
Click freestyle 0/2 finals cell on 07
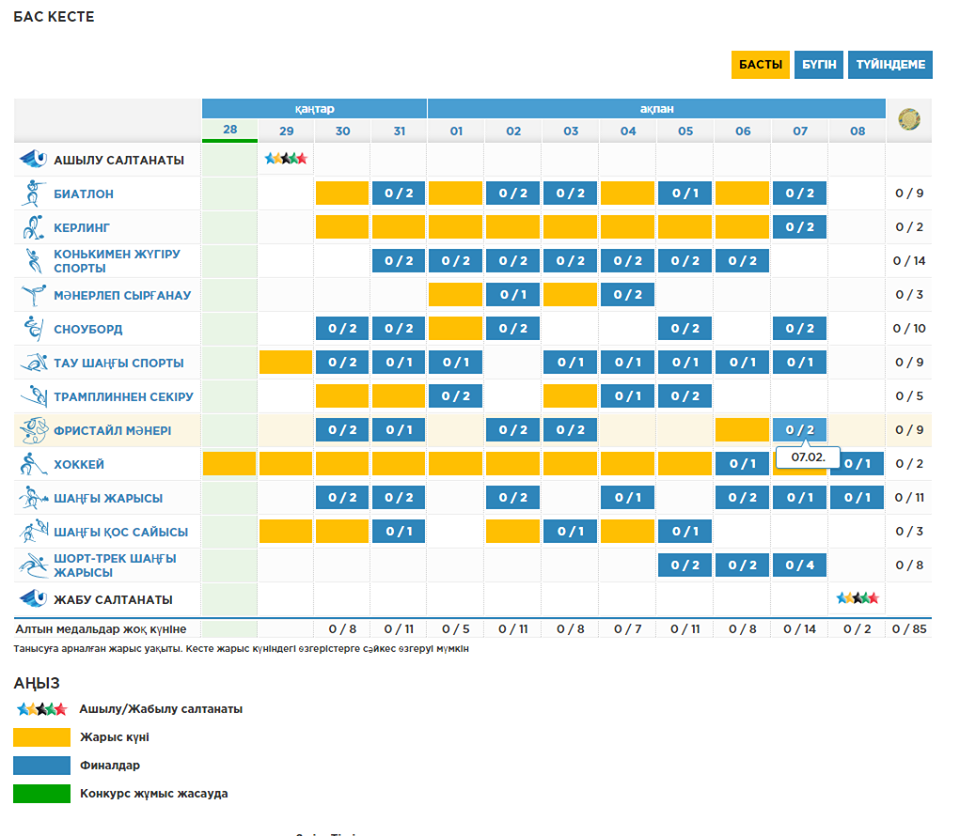(x=799, y=430)
